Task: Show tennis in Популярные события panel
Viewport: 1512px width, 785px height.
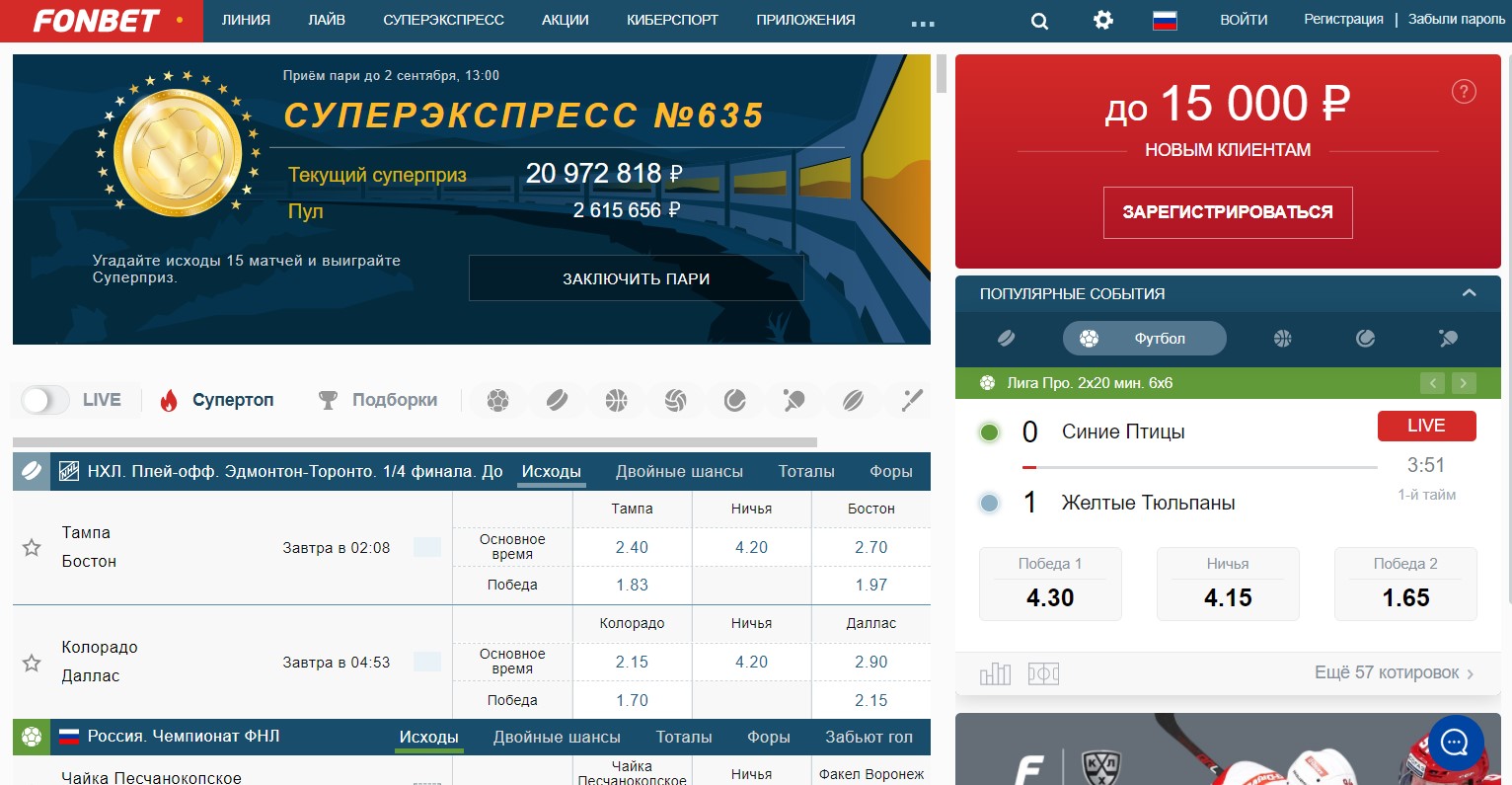Action: 1366,339
